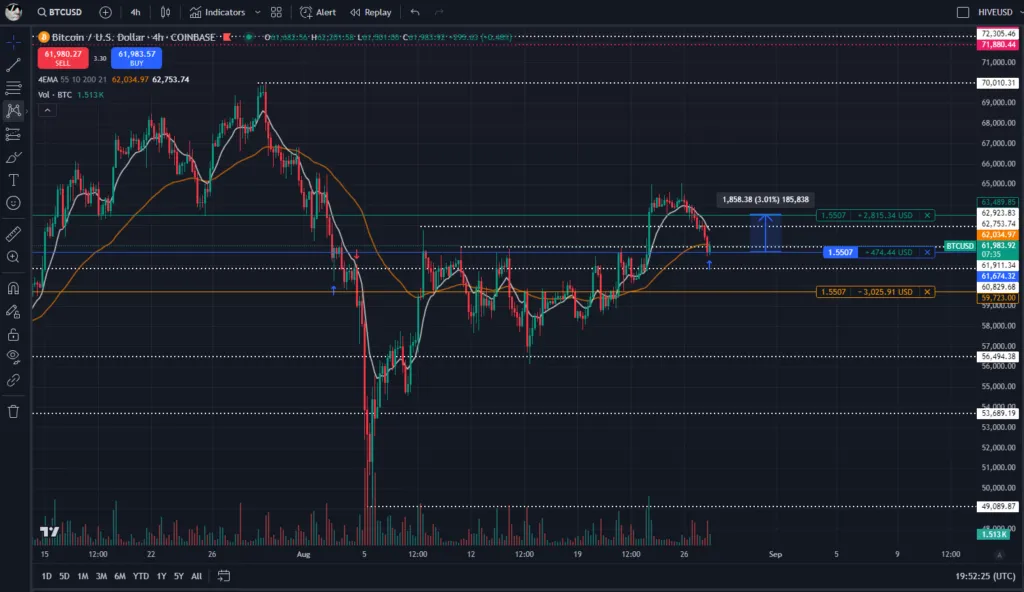Open the Indicators dialog
Viewport: 1024px width, 592px height.
(217, 12)
